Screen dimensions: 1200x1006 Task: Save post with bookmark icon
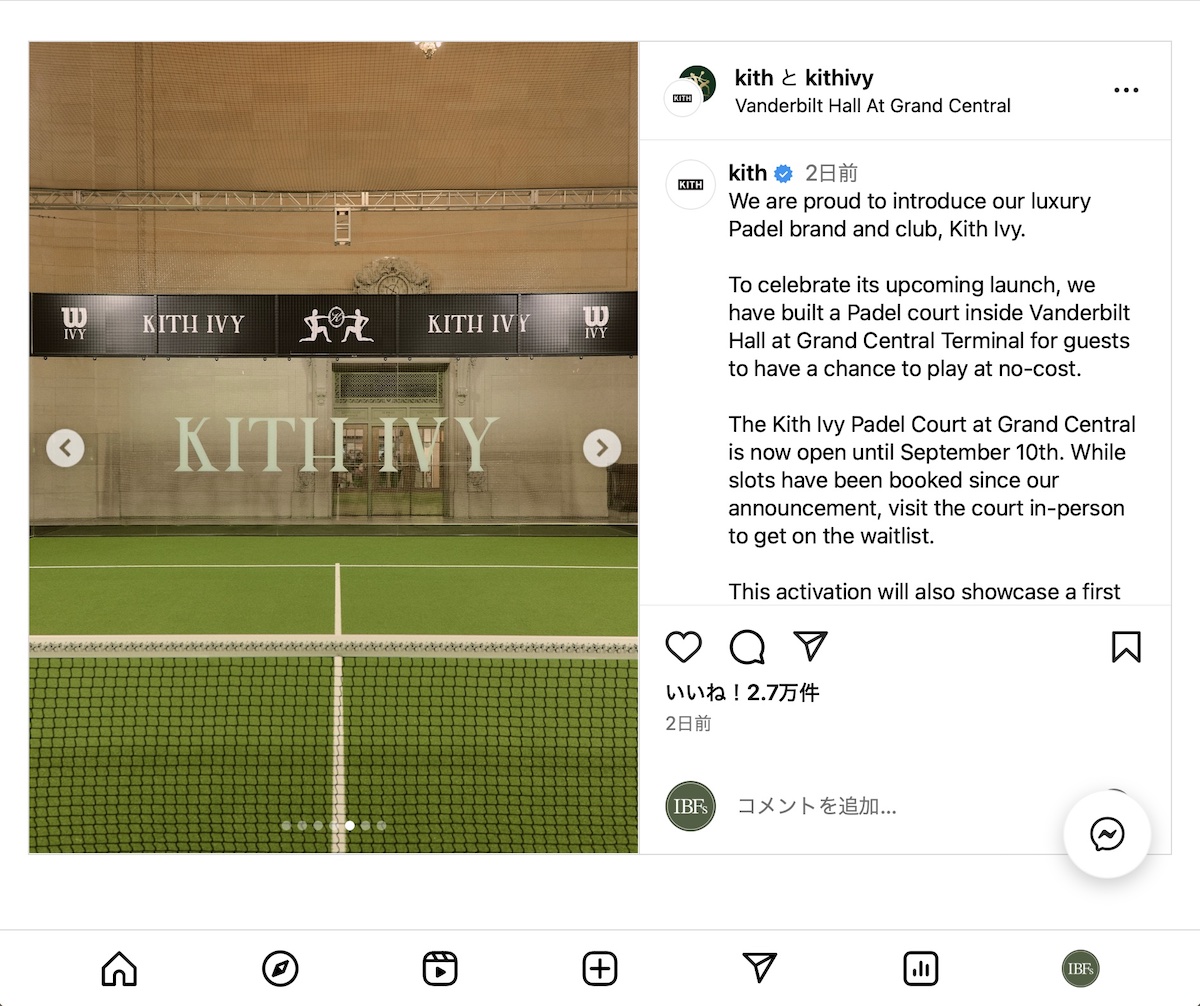[x=1126, y=647]
